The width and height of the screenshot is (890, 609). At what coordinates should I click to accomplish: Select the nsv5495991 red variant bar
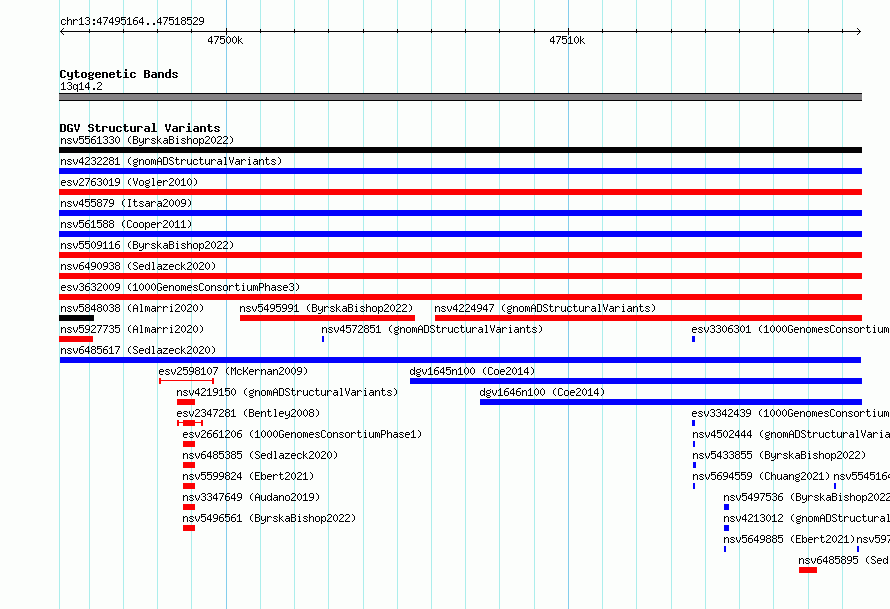[x=327, y=318]
